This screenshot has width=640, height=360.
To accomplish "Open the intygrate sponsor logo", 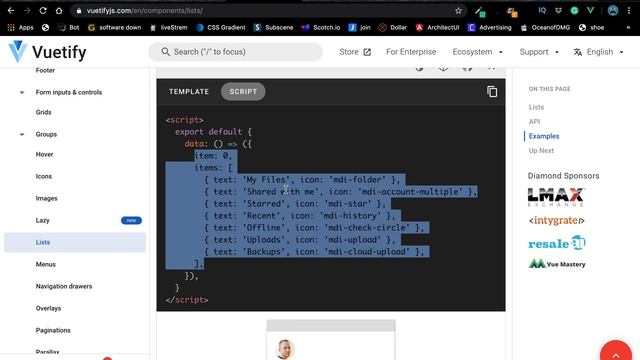I will point(557,220).
